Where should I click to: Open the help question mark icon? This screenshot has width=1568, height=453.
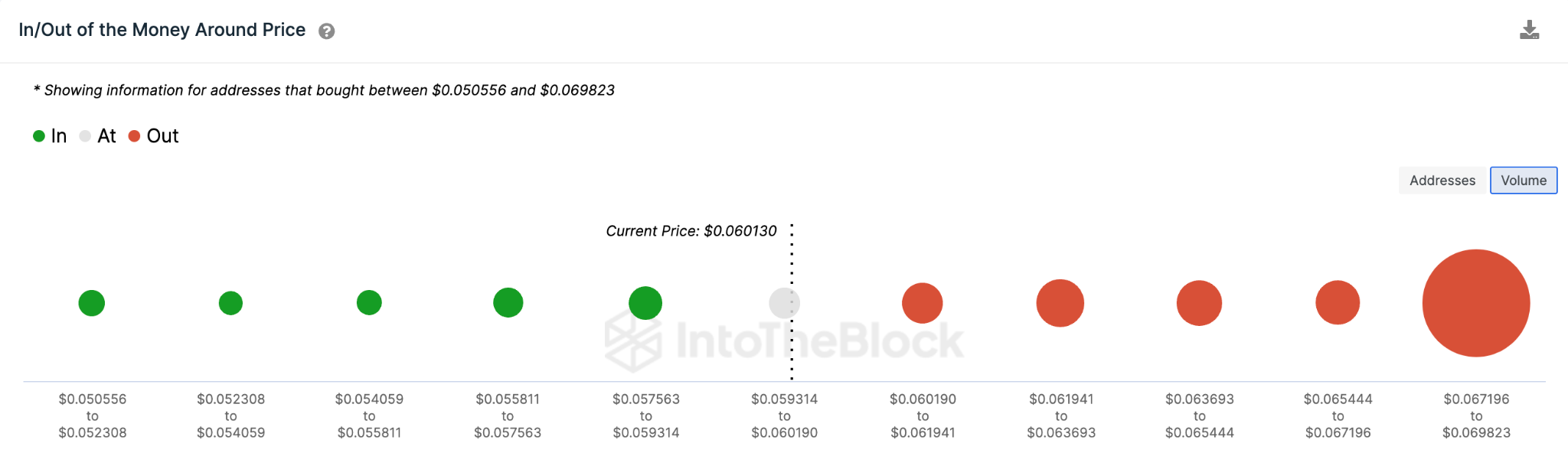pyautogui.click(x=326, y=31)
